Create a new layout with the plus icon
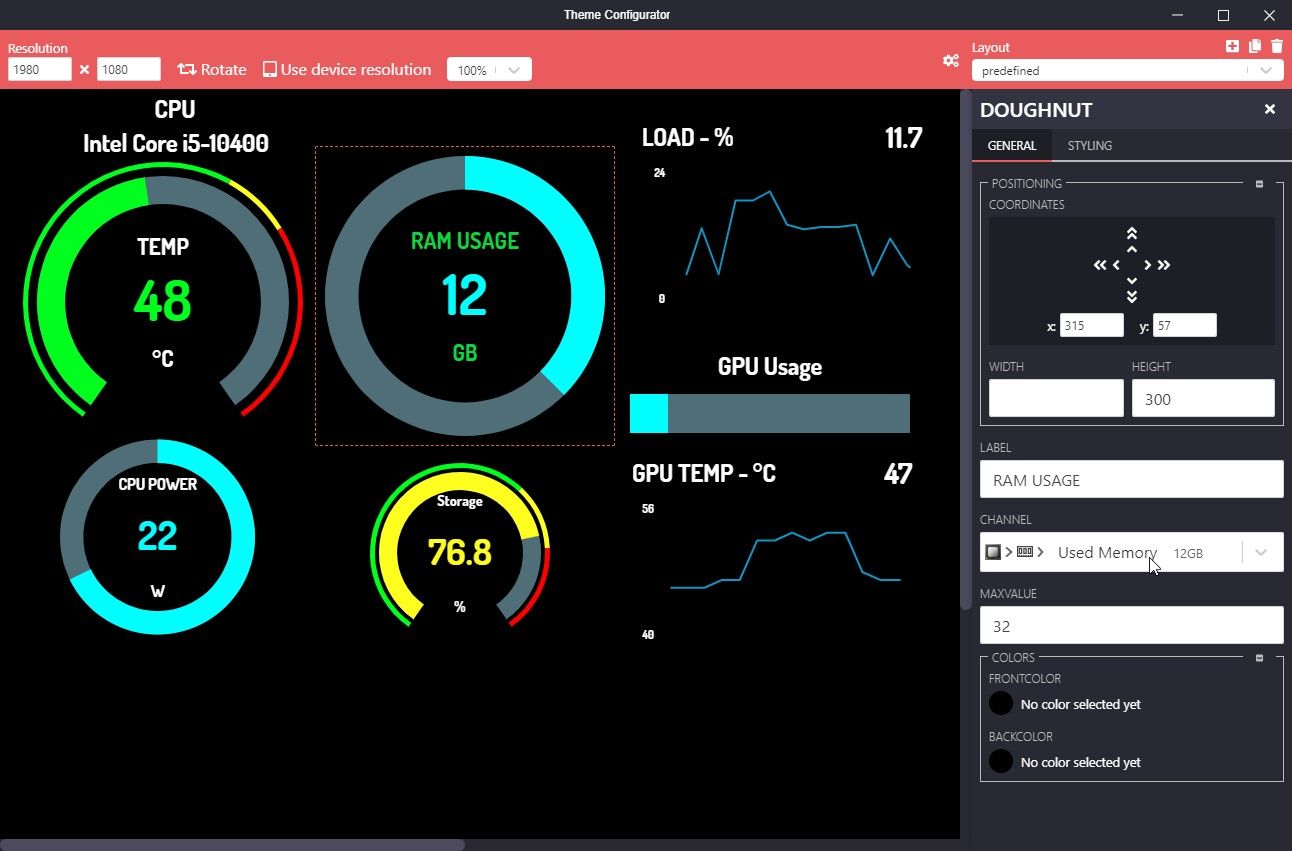The width and height of the screenshot is (1292, 851). 1232,46
